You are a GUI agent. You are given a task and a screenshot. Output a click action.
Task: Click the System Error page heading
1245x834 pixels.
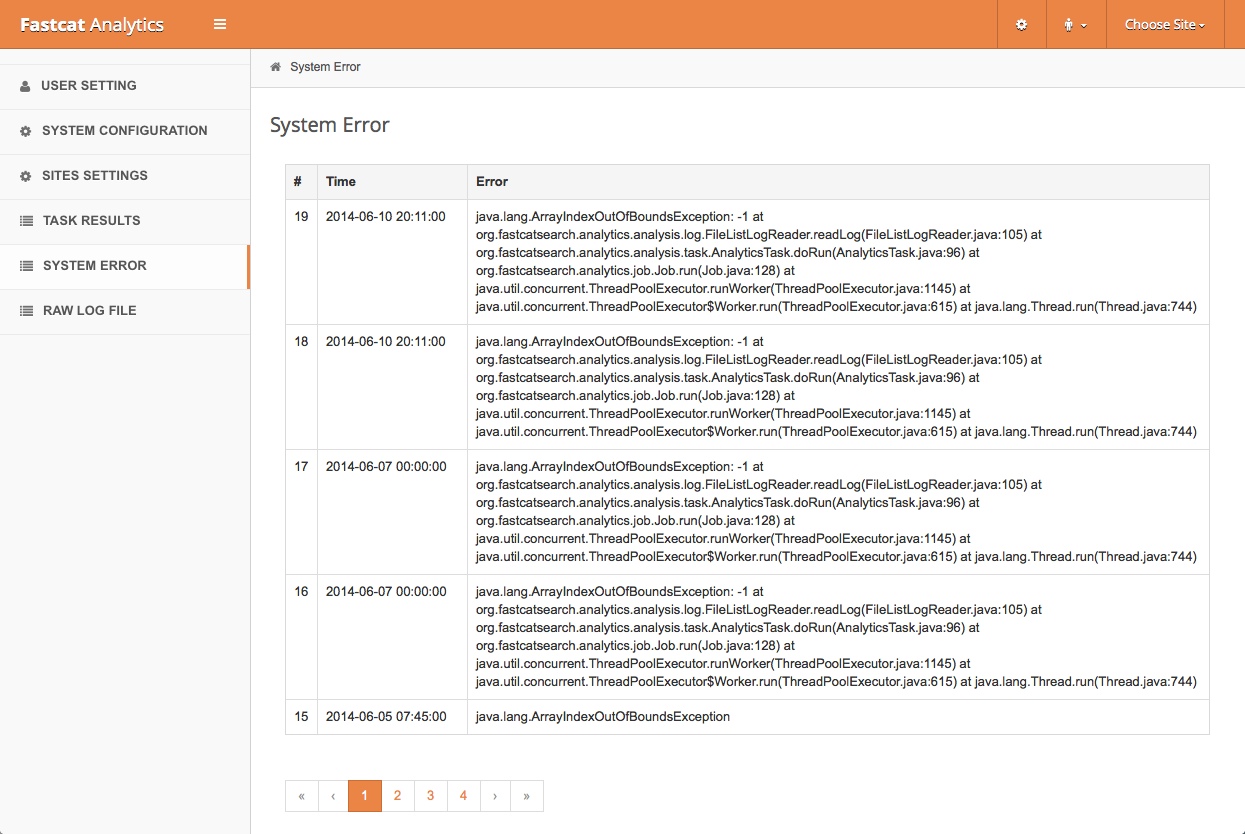point(330,125)
